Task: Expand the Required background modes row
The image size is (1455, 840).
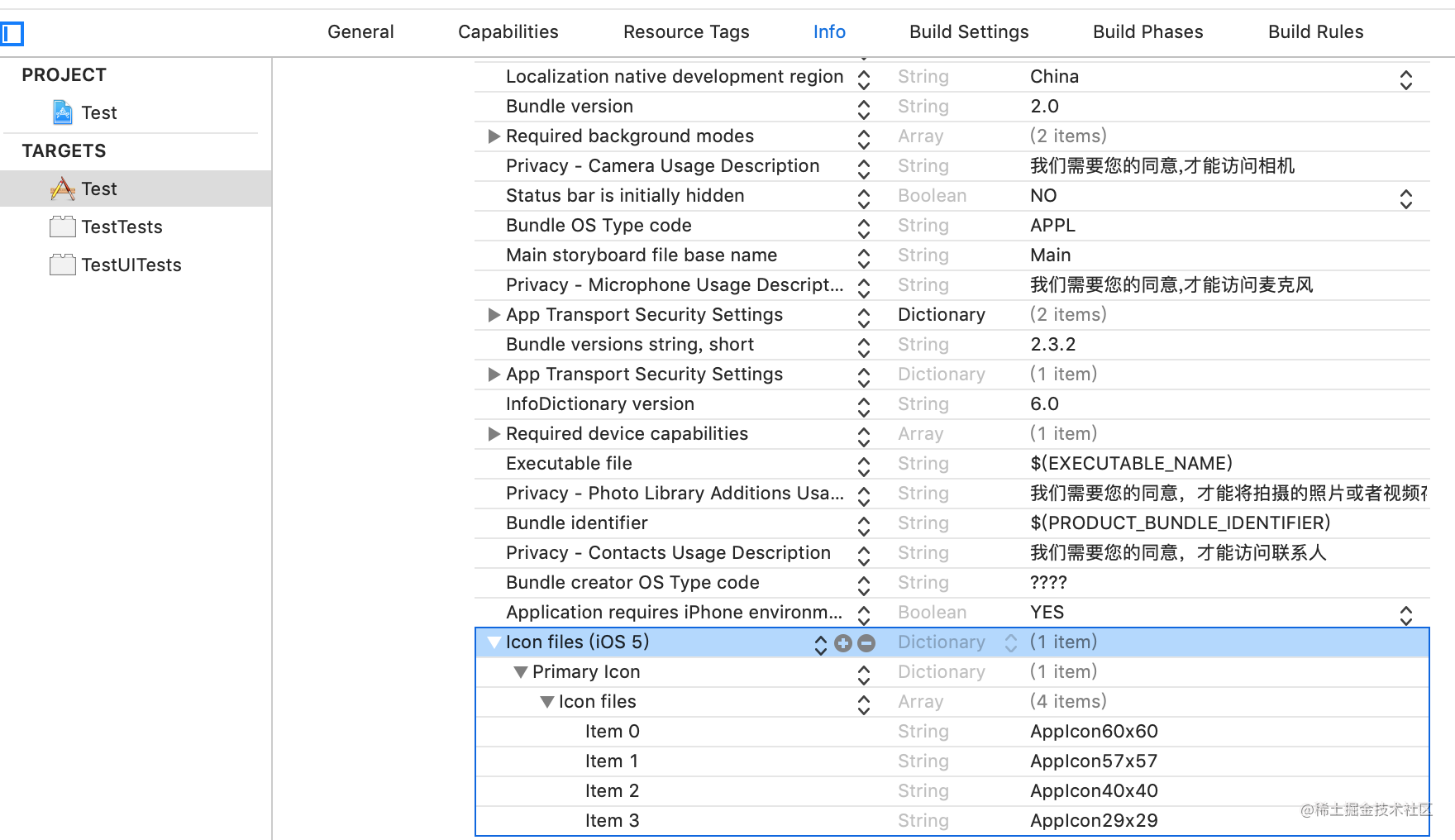Action: (x=494, y=136)
